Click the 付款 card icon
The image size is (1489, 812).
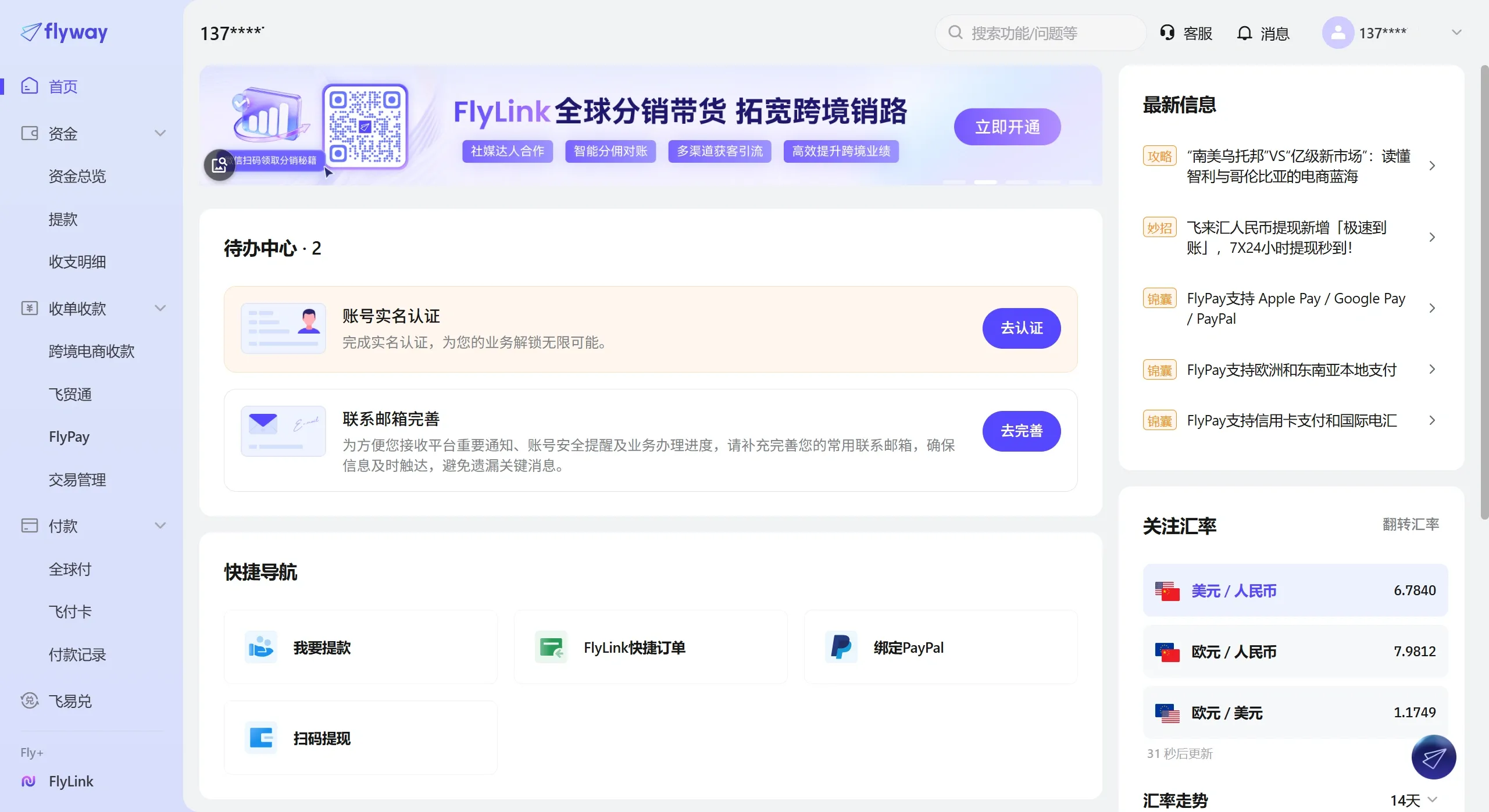30,525
